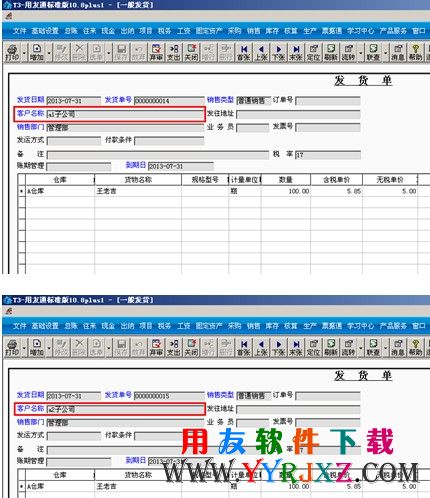Open 产品服务 menu in invoice 0000000015 window
This screenshot has width=430, height=498.
[393, 326]
